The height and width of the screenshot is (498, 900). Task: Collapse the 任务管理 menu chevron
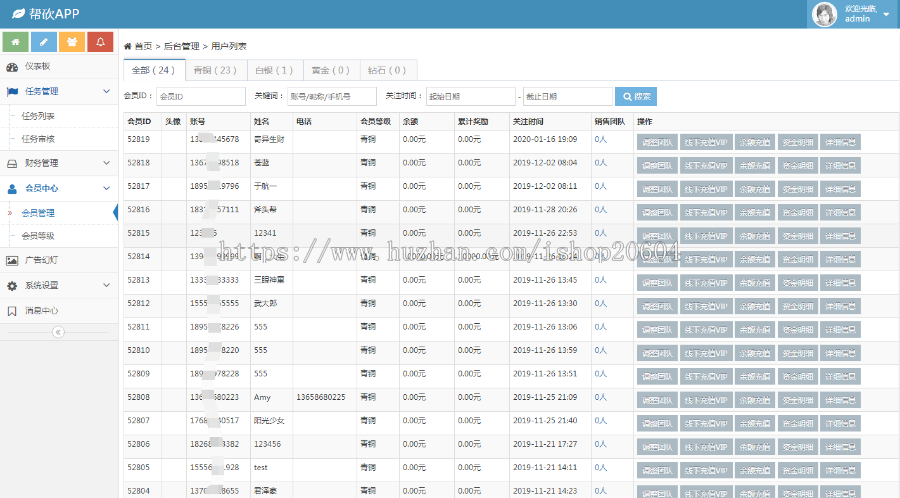(106, 91)
